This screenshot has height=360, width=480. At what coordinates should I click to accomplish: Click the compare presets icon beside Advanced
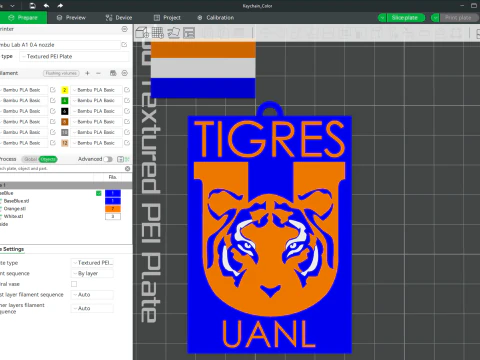pyautogui.click(x=128, y=159)
